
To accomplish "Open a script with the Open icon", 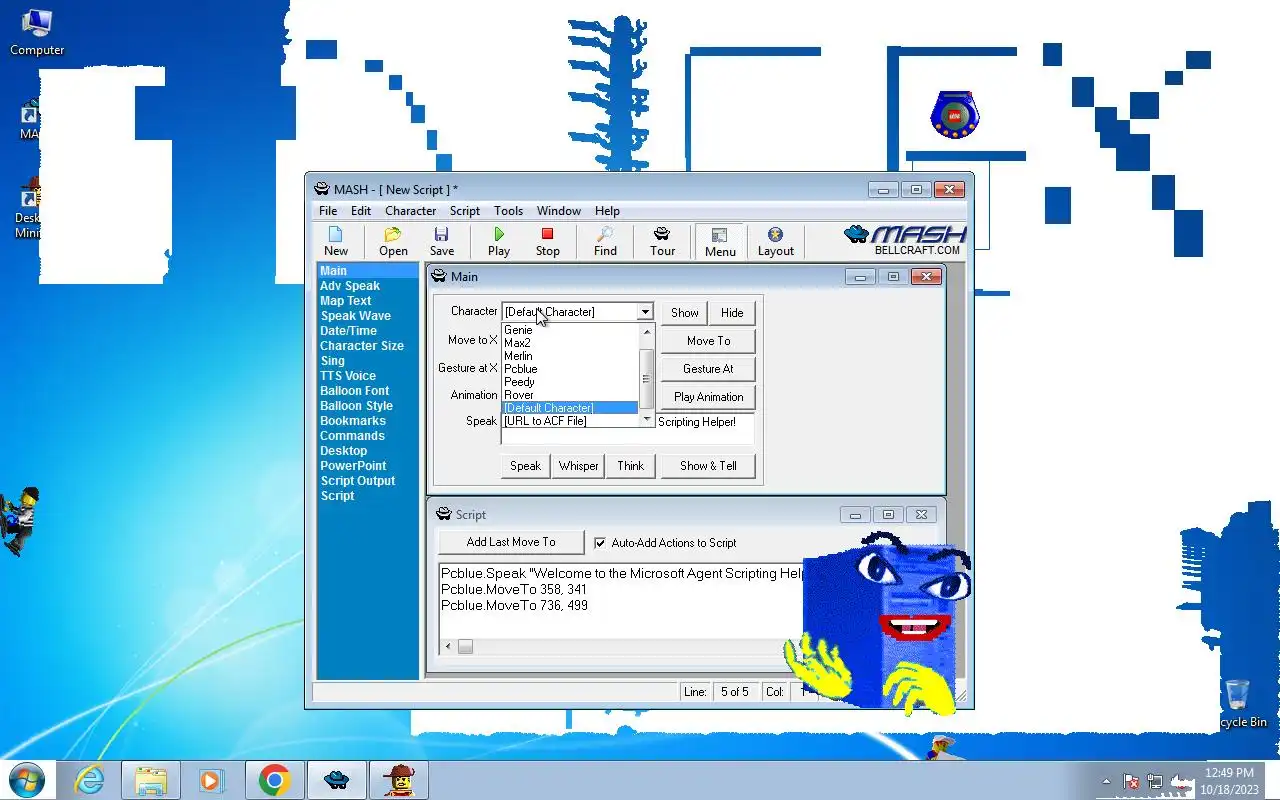I will pos(393,241).
